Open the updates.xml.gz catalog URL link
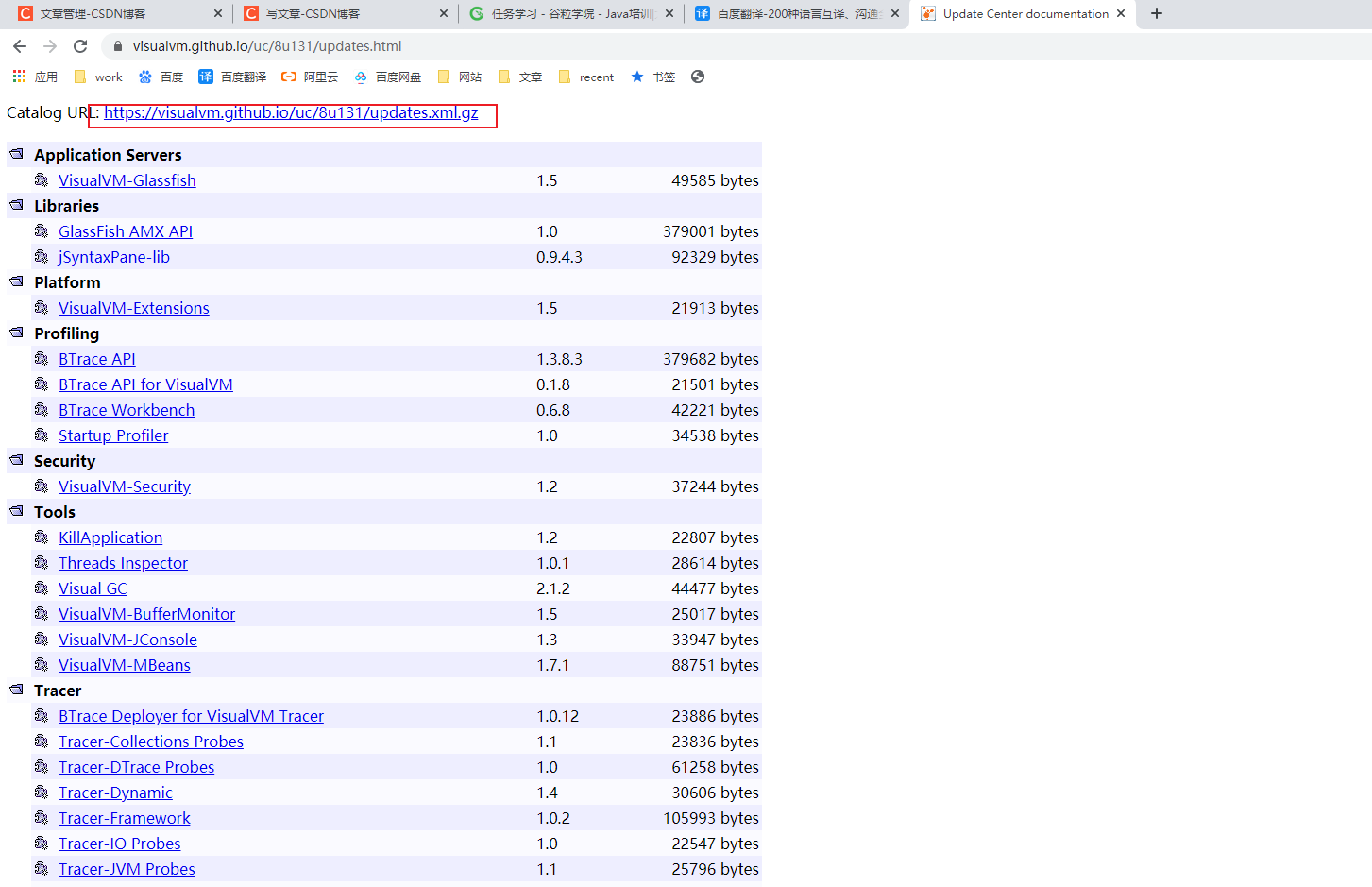 pyautogui.click(x=291, y=112)
